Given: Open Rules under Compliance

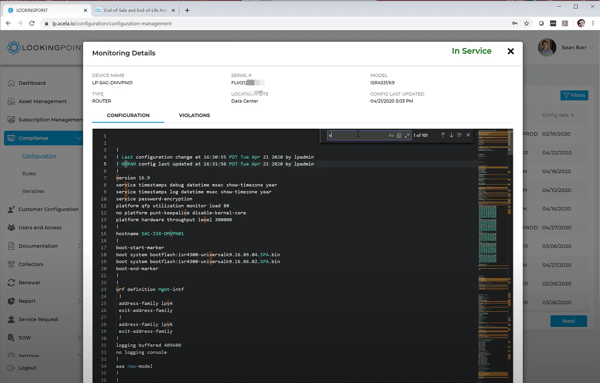Looking at the screenshot, I should point(29,174).
